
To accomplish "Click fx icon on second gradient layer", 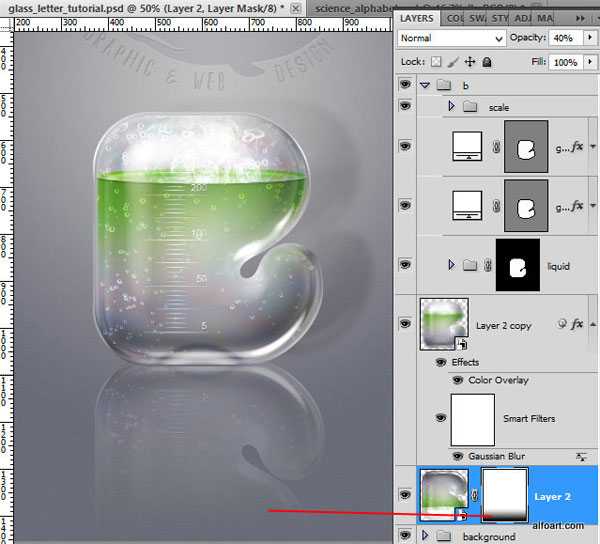I will [x=577, y=206].
